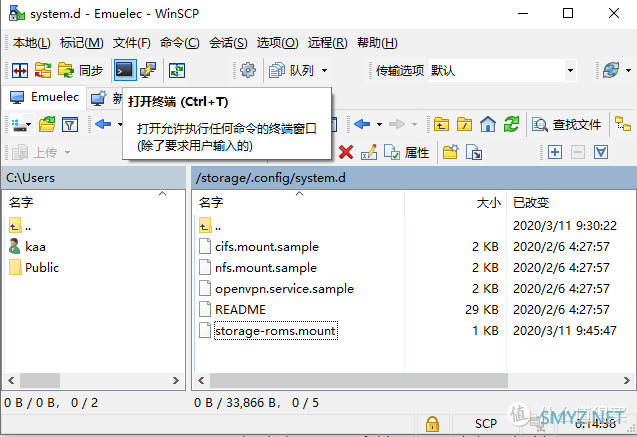Click the 队列 queue button
This screenshot has width=637, height=437.
(x=291, y=71)
